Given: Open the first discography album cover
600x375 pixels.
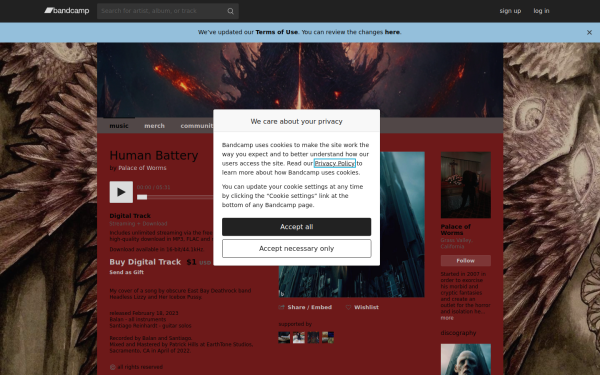Looking at the screenshot, I should [466, 359].
